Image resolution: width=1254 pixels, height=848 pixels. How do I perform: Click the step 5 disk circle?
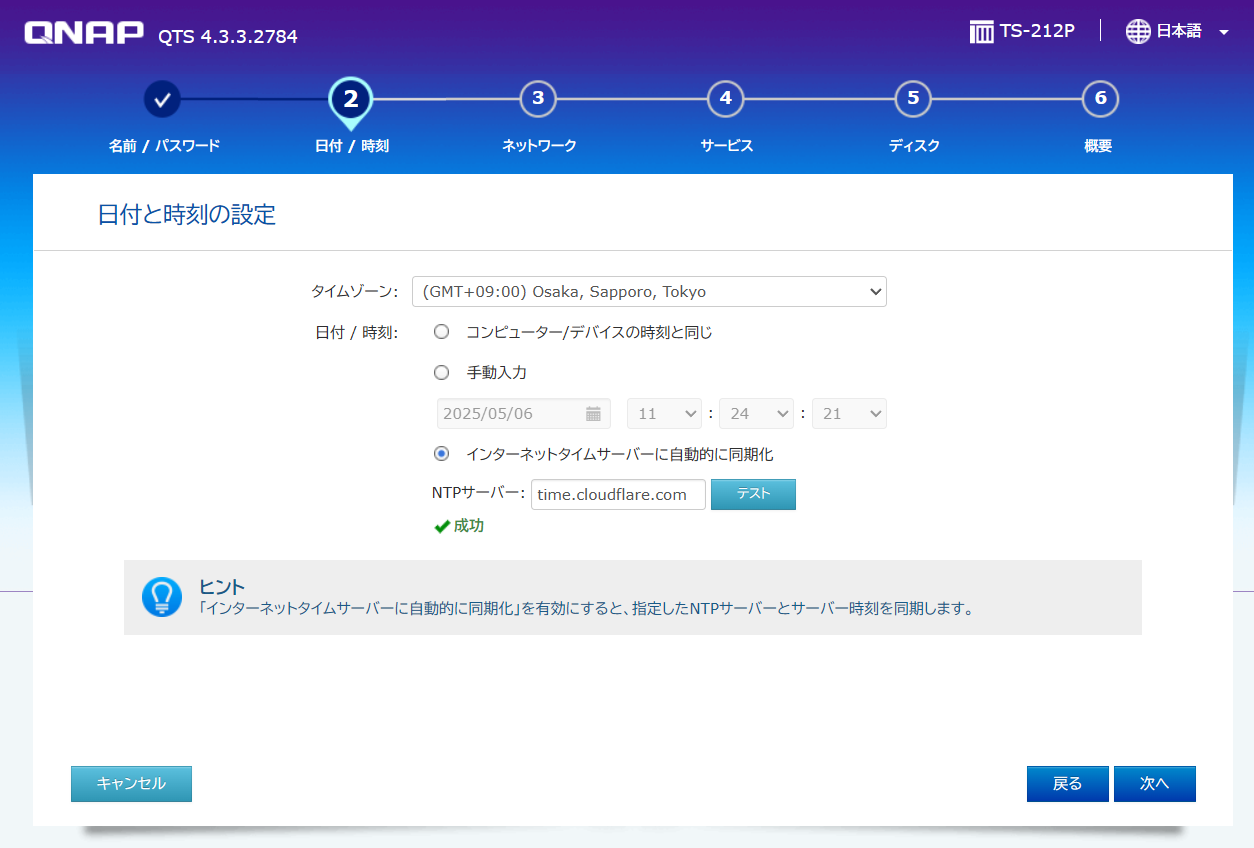coord(913,99)
